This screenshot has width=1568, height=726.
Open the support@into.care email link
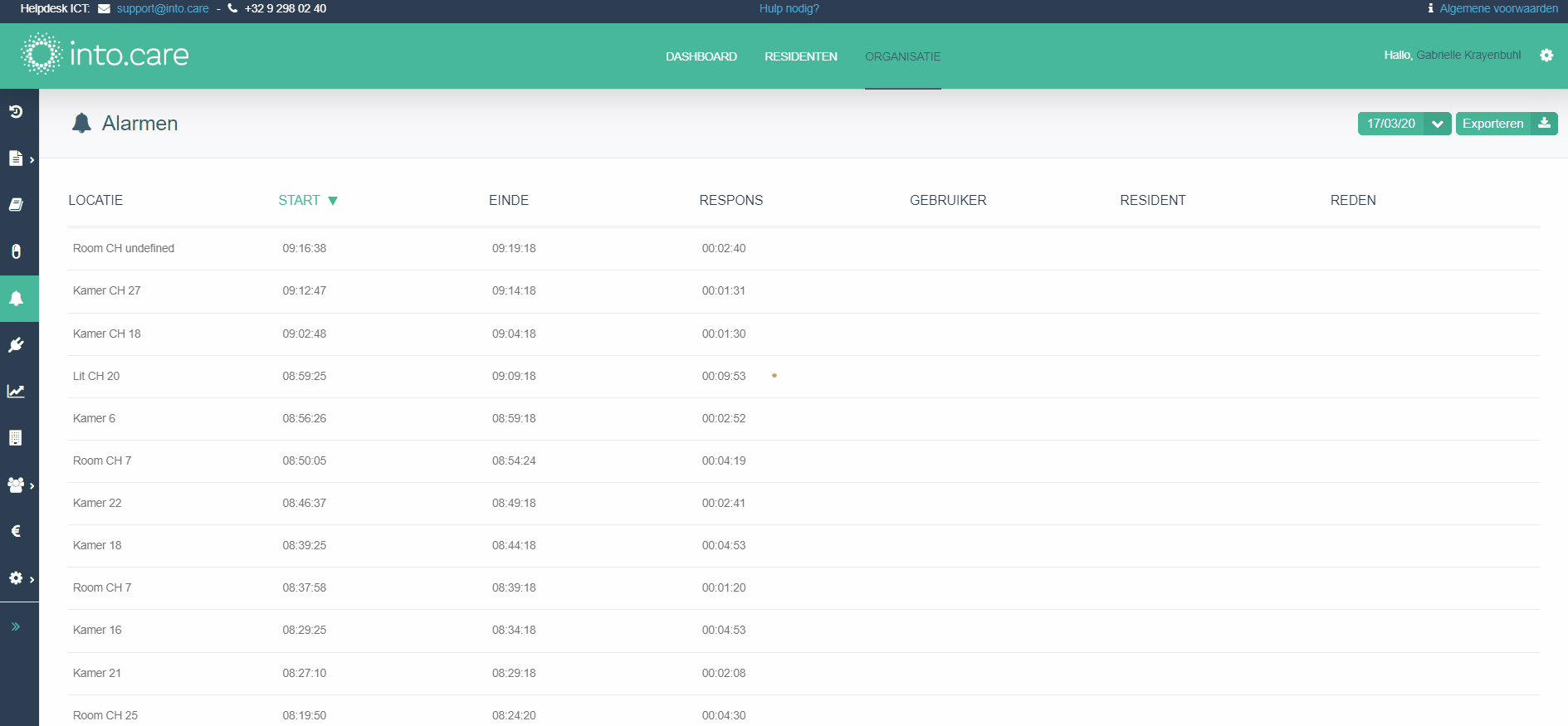[x=163, y=8]
